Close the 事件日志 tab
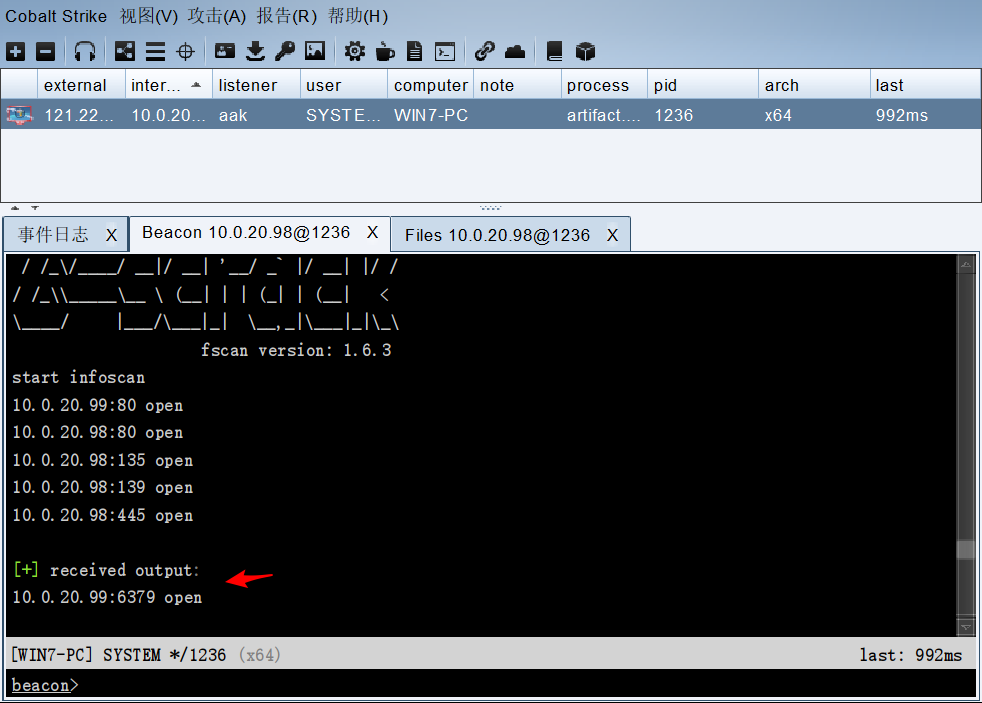 [x=111, y=235]
